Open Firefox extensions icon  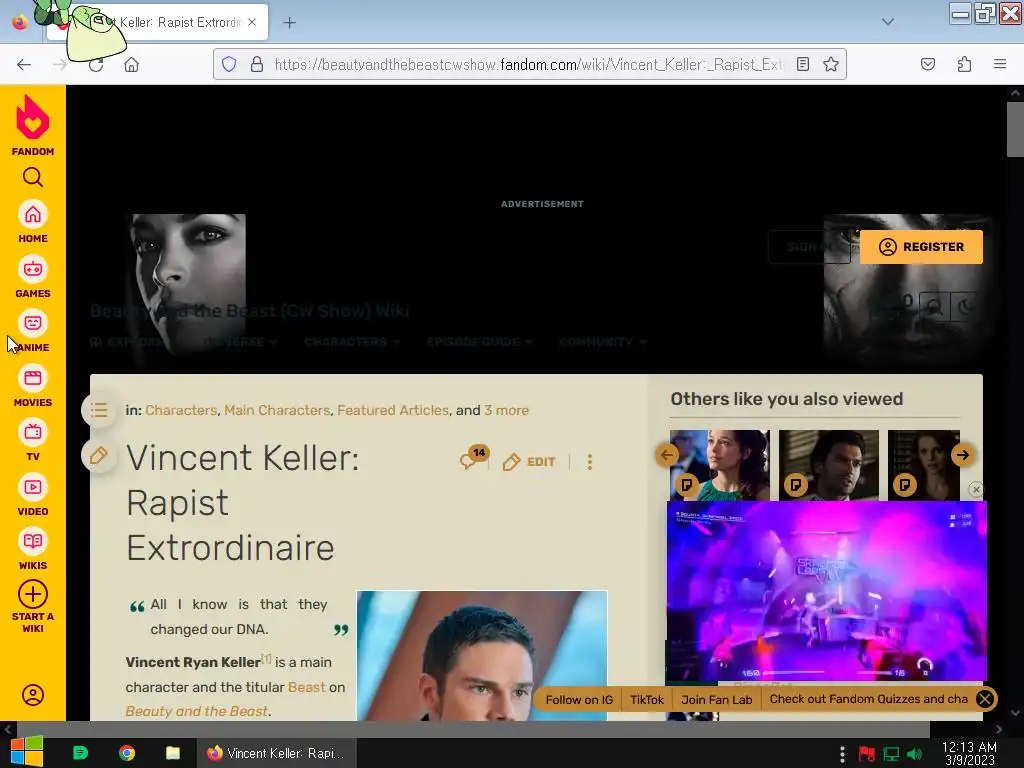pyautogui.click(x=964, y=64)
